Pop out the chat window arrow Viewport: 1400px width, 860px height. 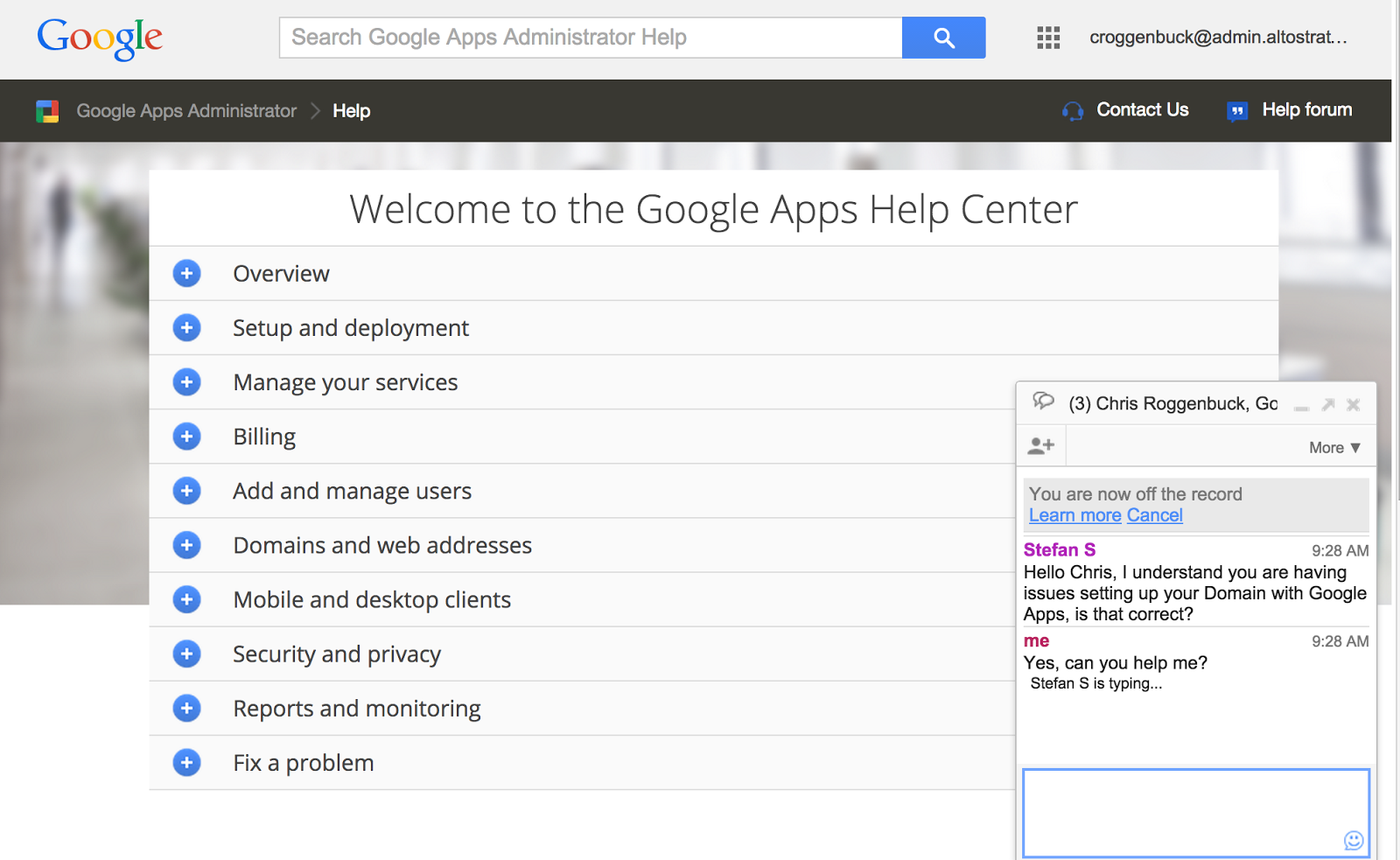1327,404
